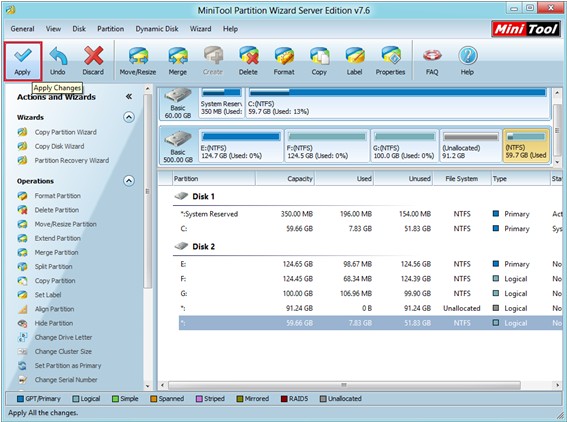Open the Wizard menu
The image size is (567, 422).
(200, 29)
